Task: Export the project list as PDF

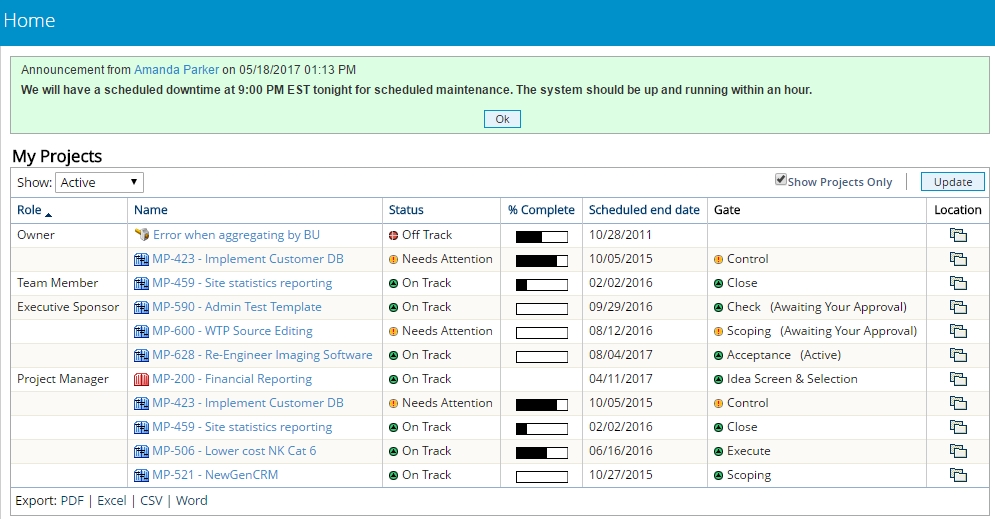Action: [x=72, y=500]
